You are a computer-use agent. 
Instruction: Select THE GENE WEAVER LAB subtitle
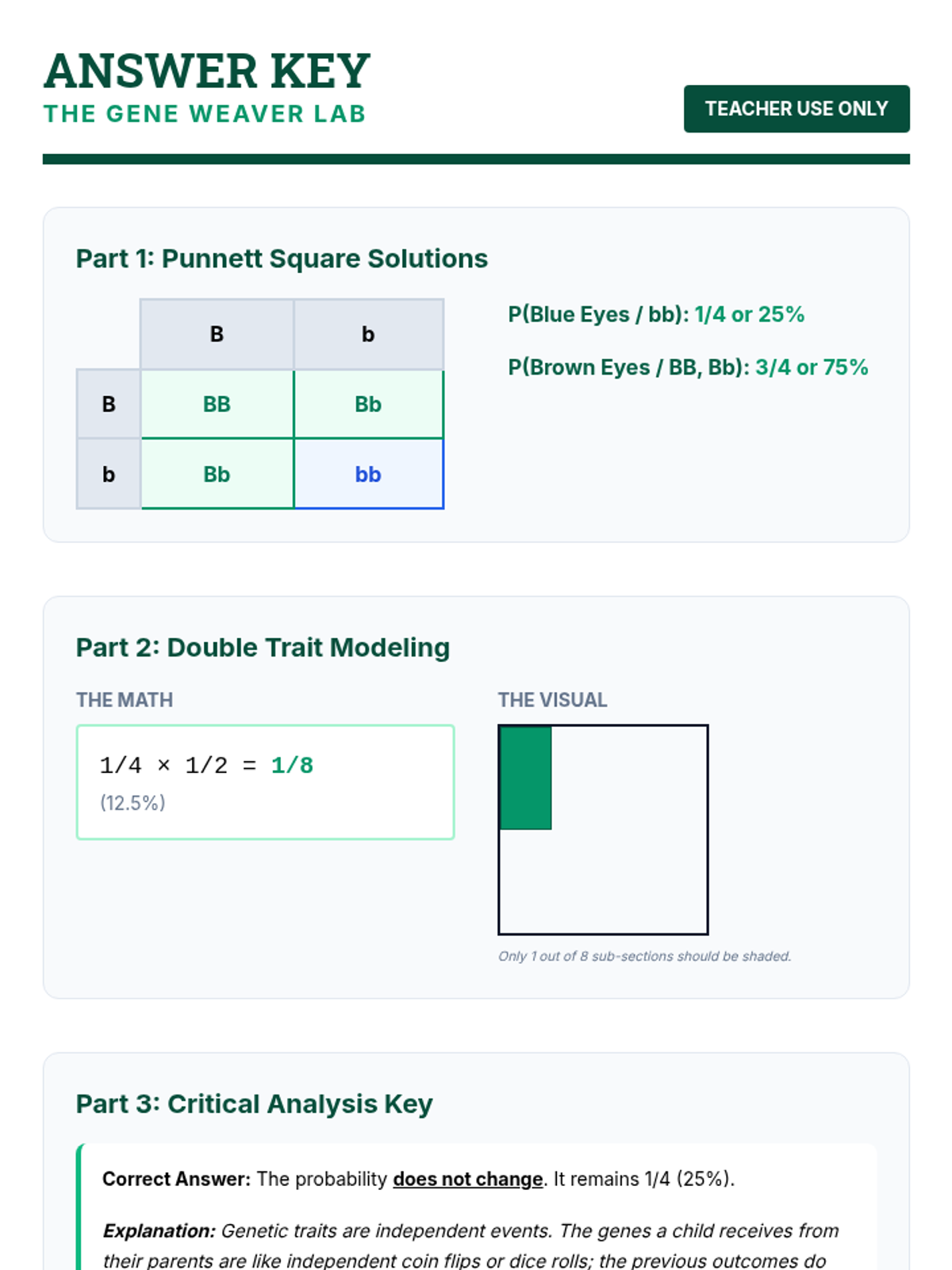205,114
